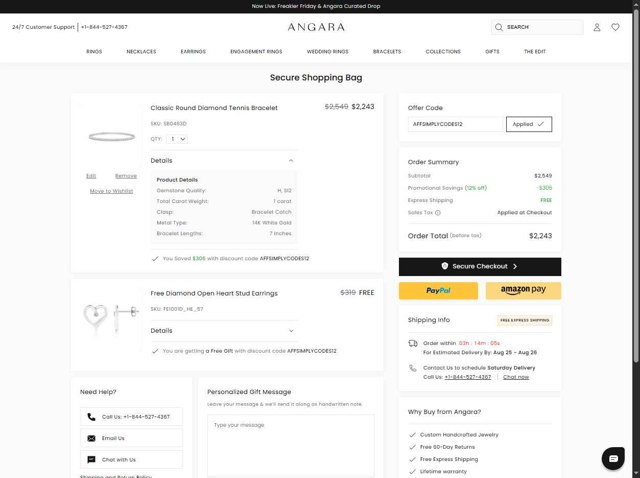The image size is (640, 478).
Task: Click Edit under the bracelet image
Action: pyautogui.click(x=91, y=176)
